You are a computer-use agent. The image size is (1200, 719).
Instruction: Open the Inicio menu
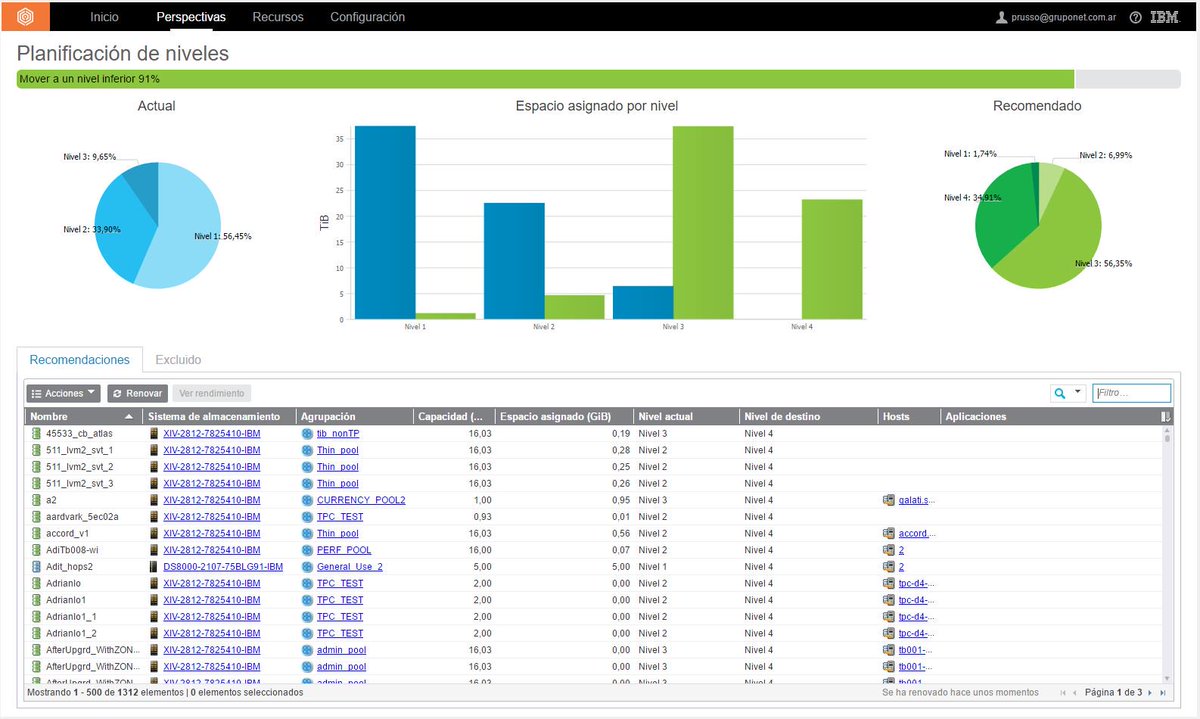(104, 17)
